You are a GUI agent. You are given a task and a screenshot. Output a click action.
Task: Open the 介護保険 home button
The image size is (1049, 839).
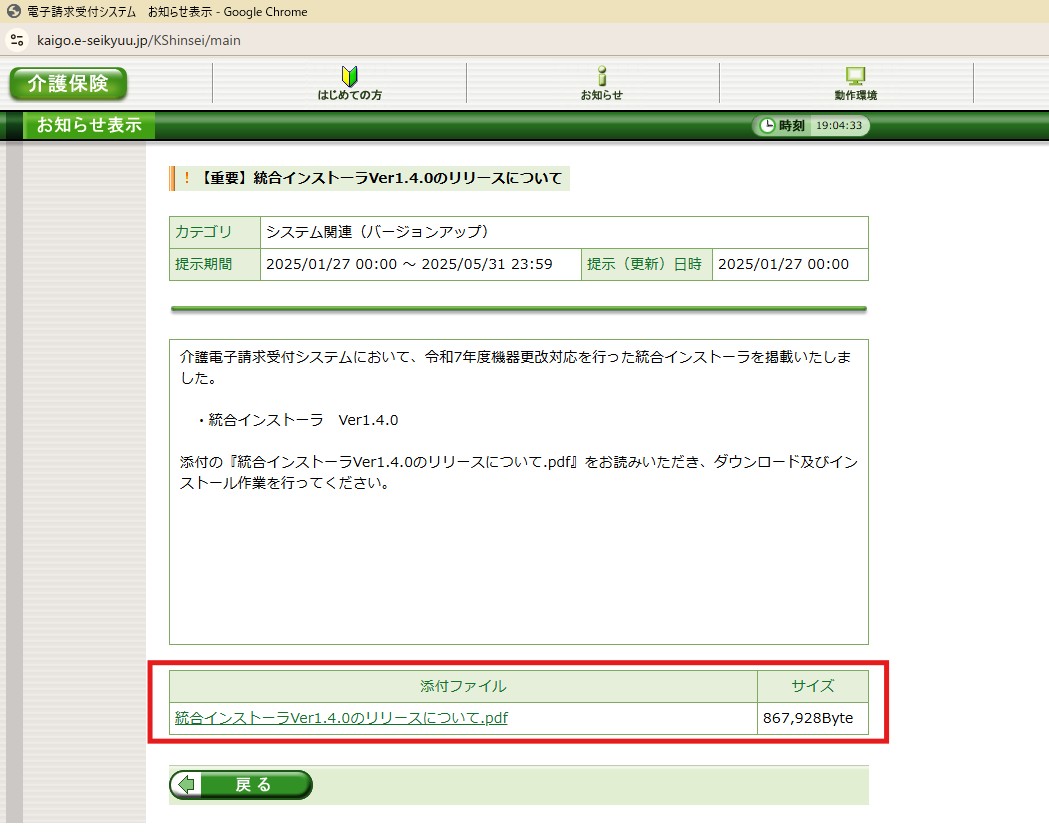(x=68, y=84)
